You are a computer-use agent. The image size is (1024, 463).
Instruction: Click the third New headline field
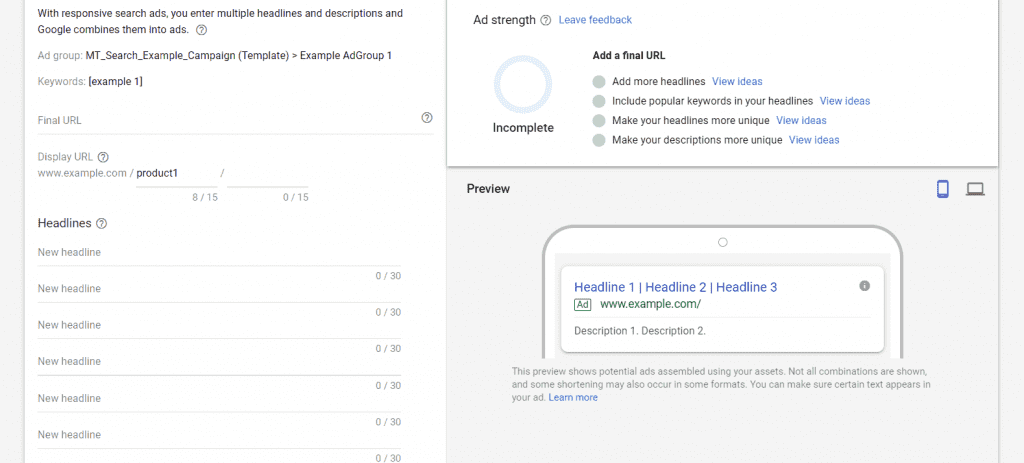tap(219, 326)
